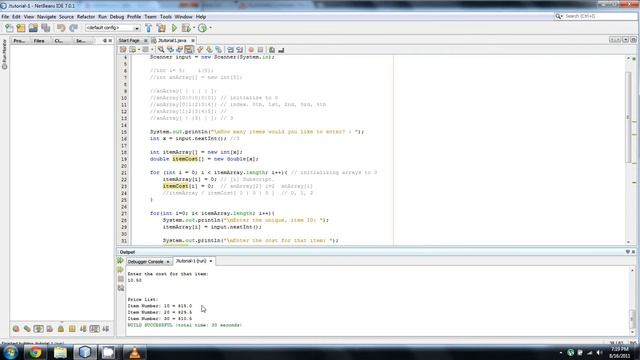Click the editor Find Selection magnifier icon

click(x=161, y=50)
